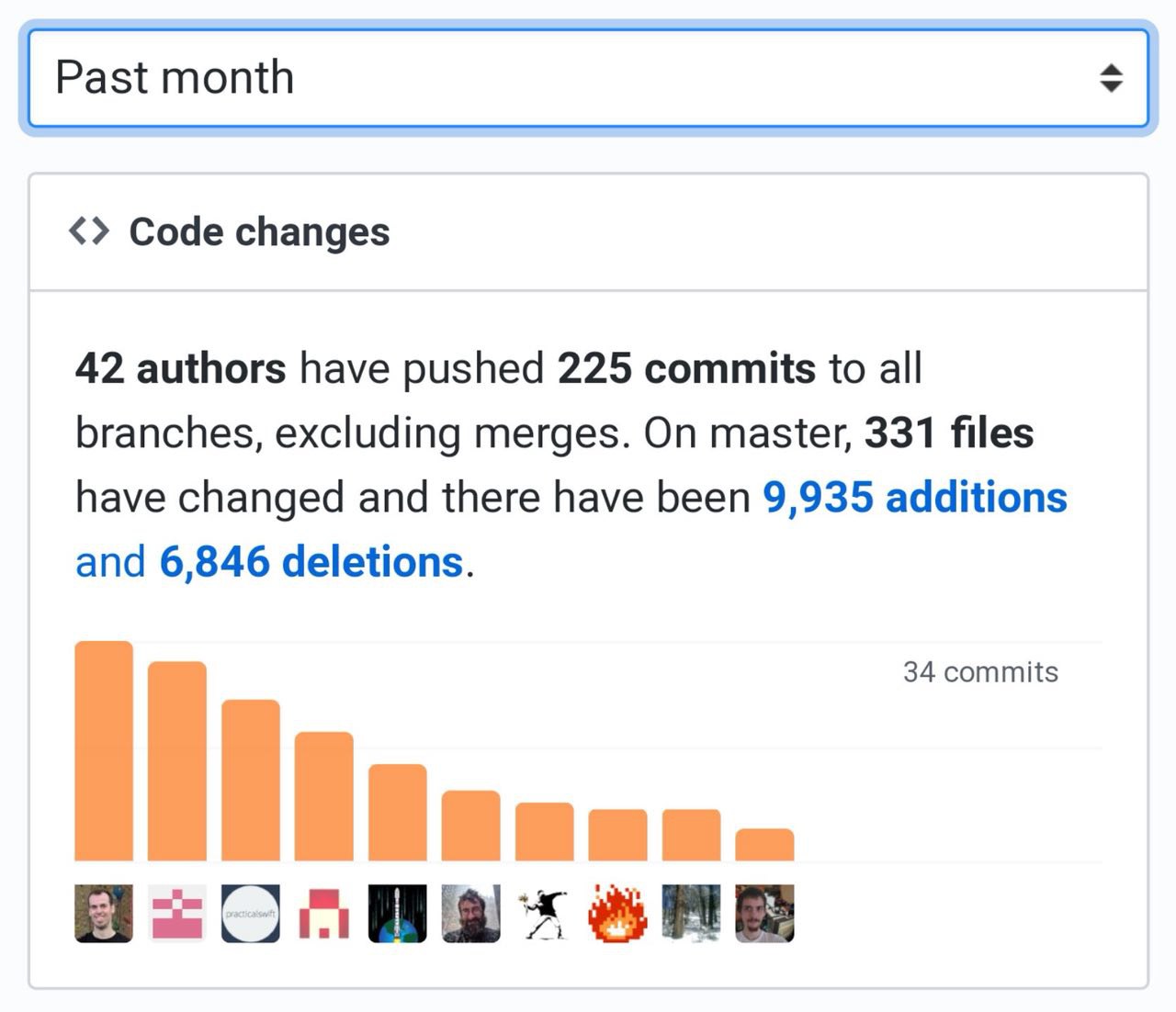Click the pixel fire avatar
This screenshot has height=1012, width=1176.
tap(618, 913)
